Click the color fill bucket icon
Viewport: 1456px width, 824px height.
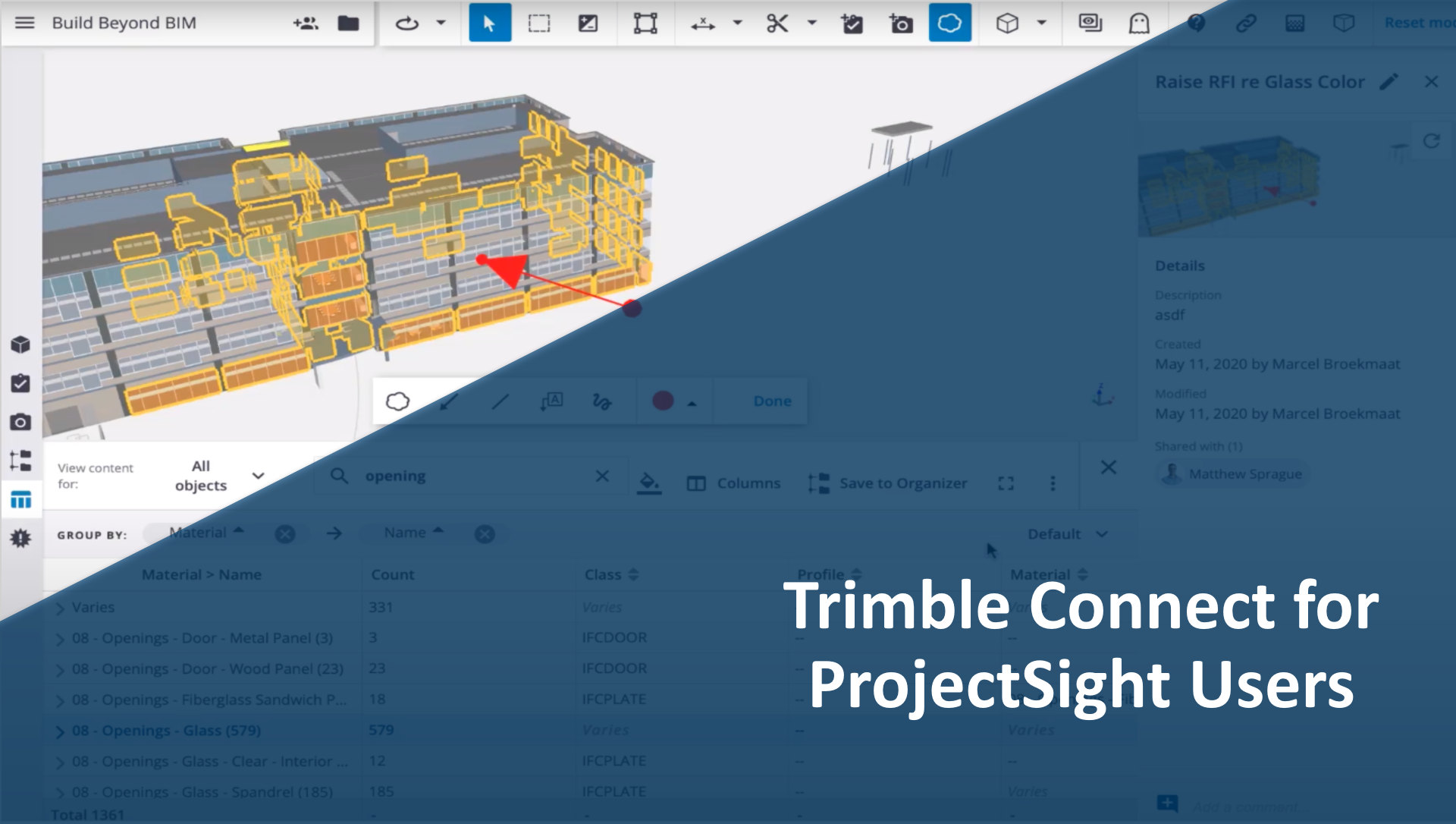click(x=649, y=483)
